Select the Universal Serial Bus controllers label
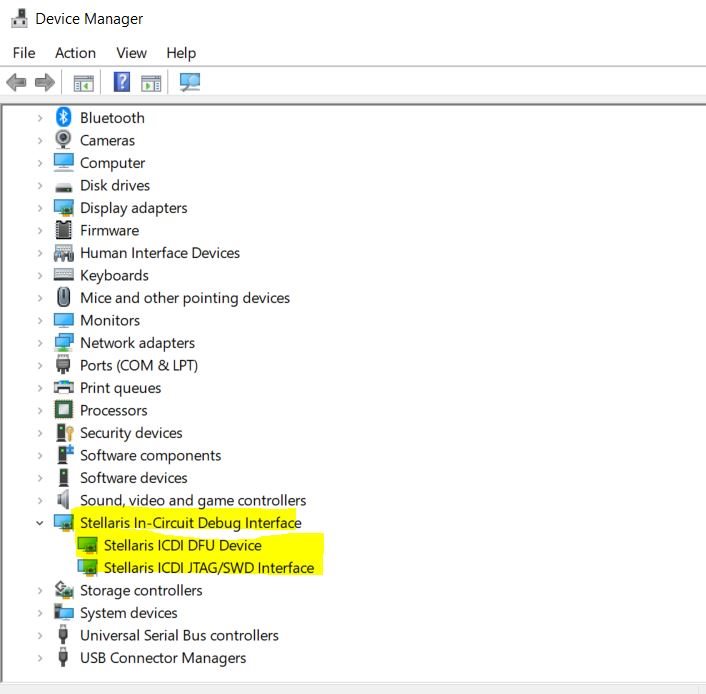The height and width of the screenshot is (694, 706). coord(179,635)
